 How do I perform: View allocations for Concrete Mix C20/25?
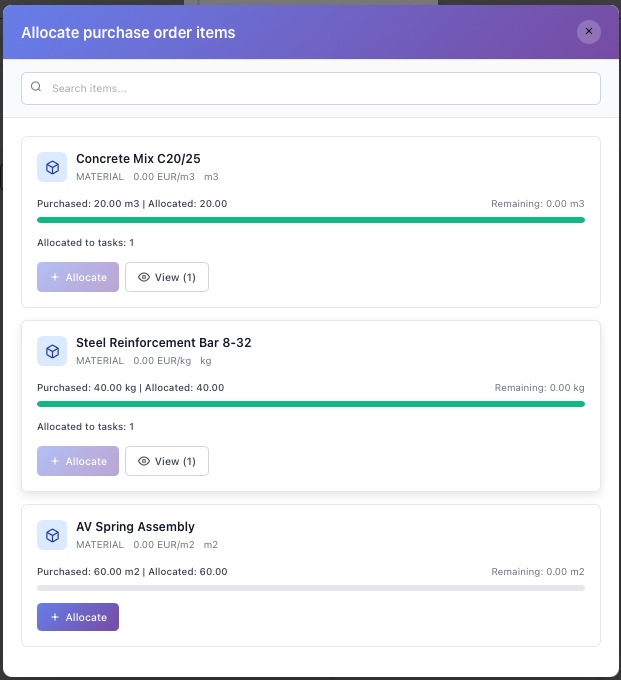pos(167,277)
